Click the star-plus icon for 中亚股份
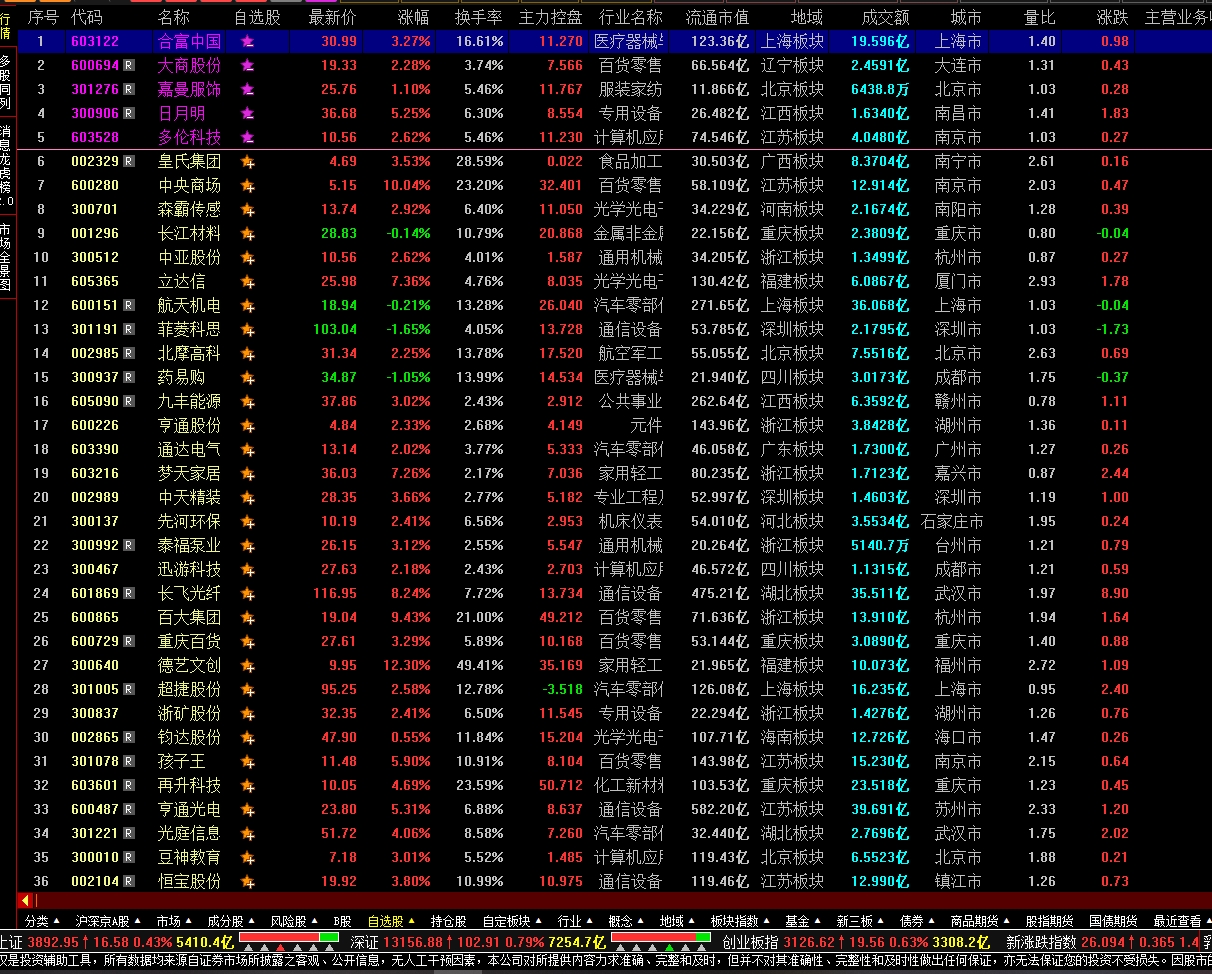This screenshot has width=1212, height=974. (x=248, y=257)
